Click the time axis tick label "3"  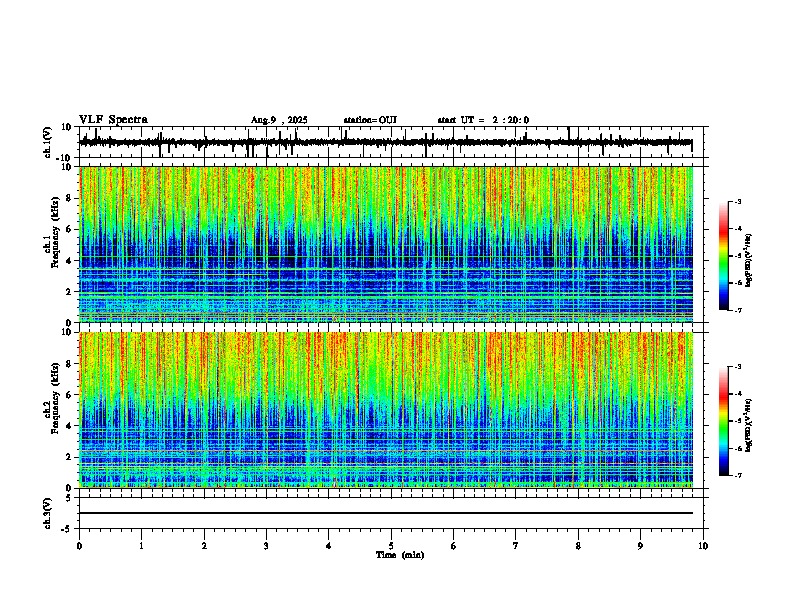[x=266, y=546]
